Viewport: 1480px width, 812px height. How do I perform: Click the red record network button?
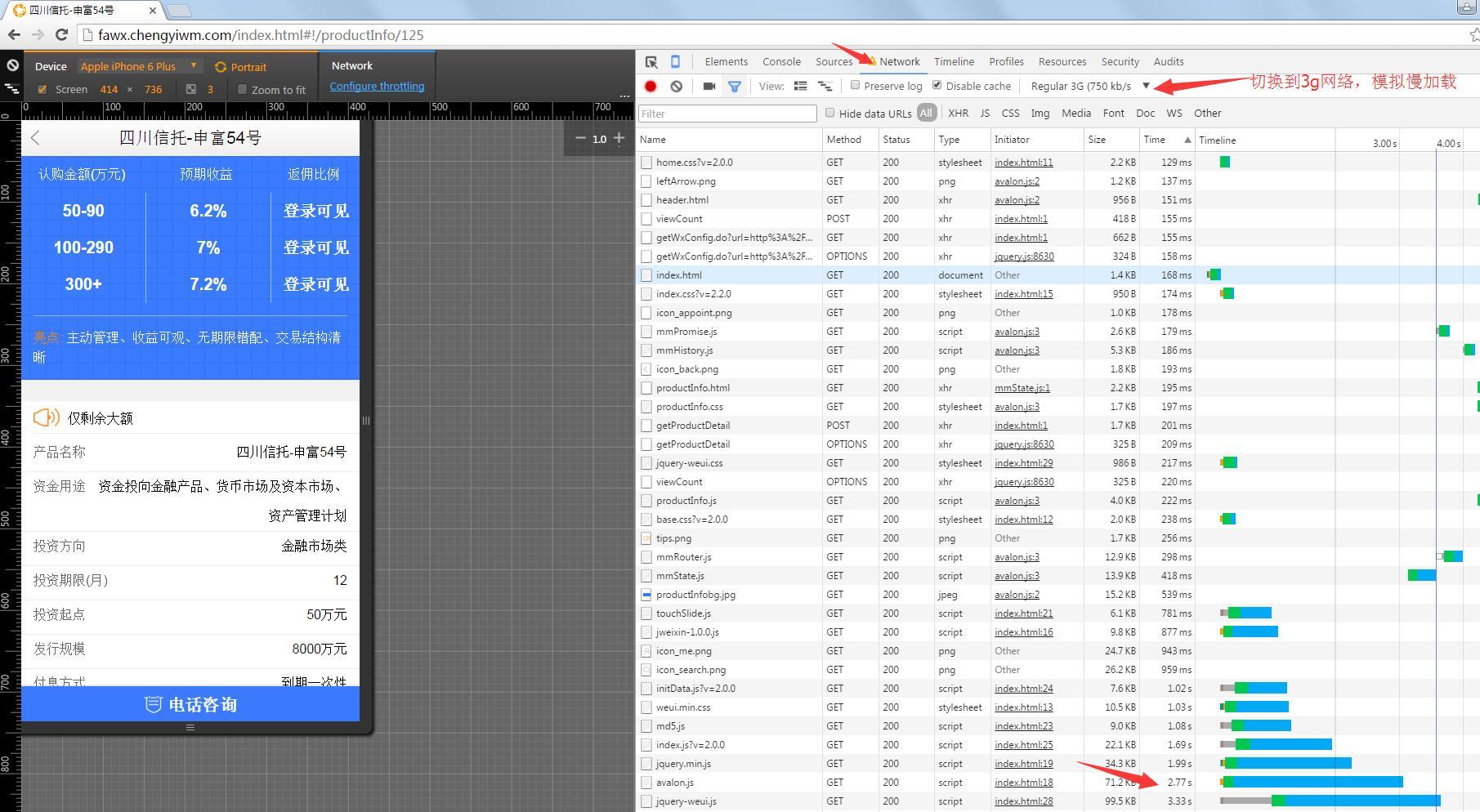pyautogui.click(x=651, y=86)
